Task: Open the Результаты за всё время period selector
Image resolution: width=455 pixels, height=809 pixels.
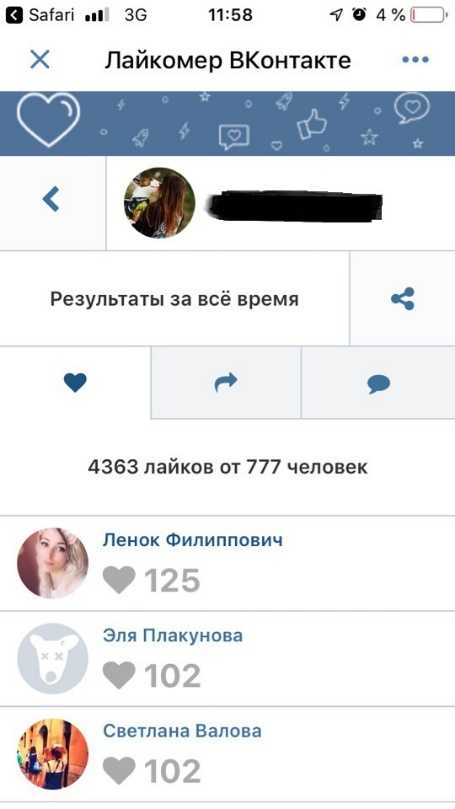Action: (174, 299)
